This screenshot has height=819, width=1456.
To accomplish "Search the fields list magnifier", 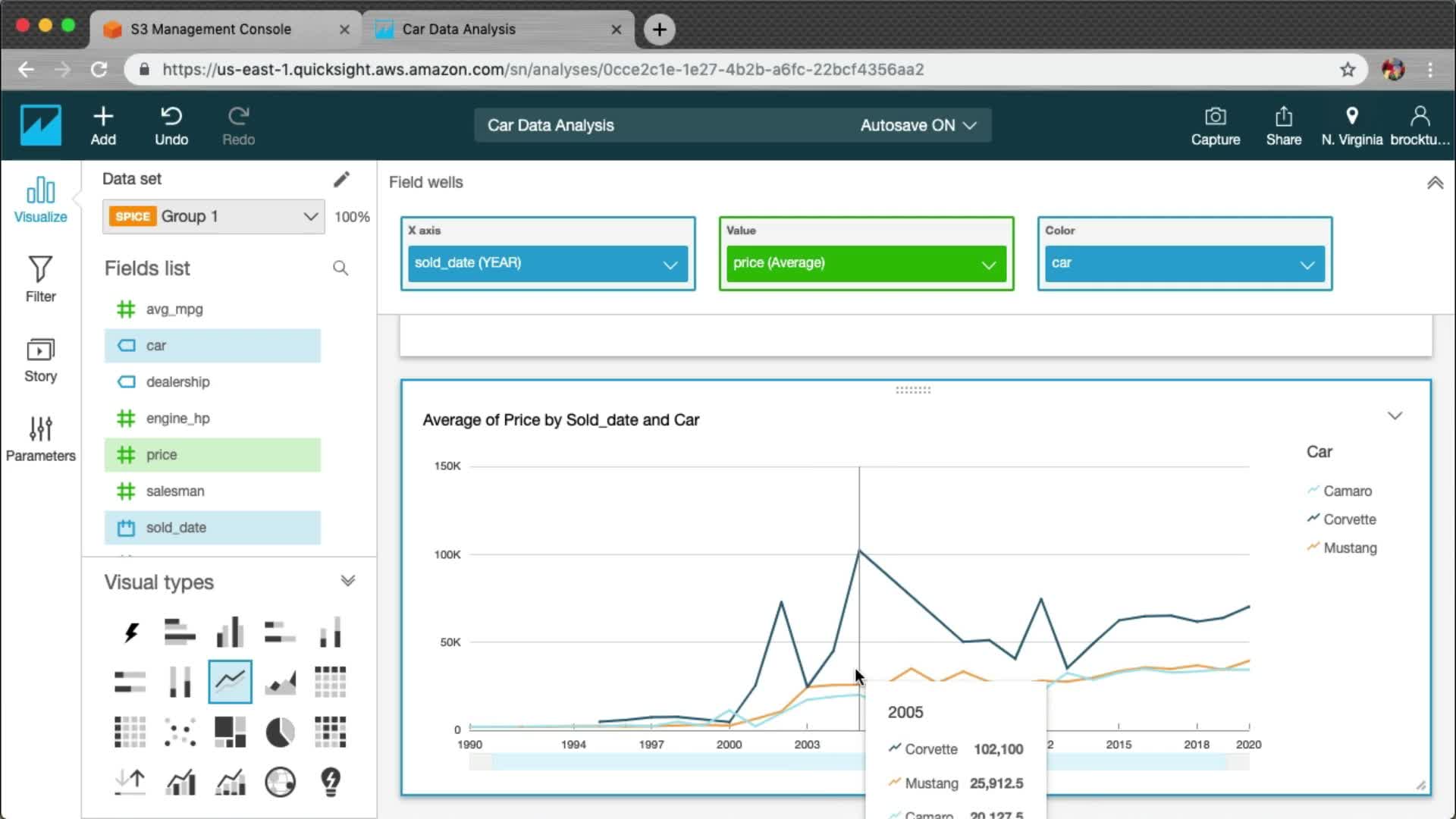I will click(340, 268).
